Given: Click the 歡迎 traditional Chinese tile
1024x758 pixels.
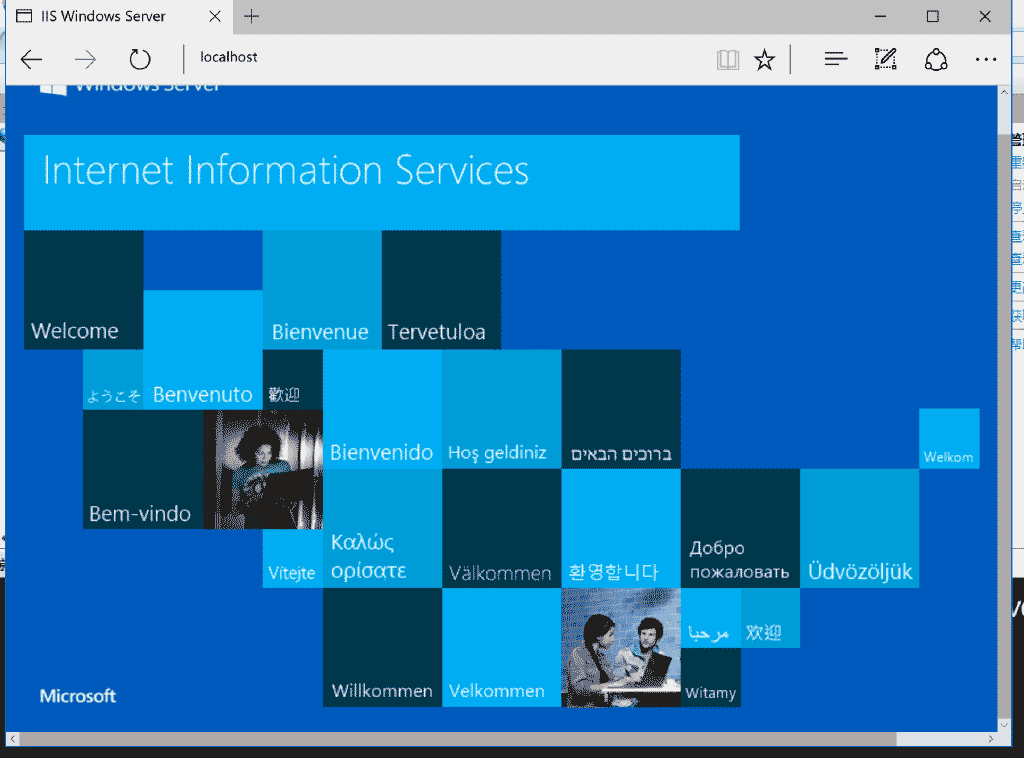Looking at the screenshot, I should click(293, 379).
